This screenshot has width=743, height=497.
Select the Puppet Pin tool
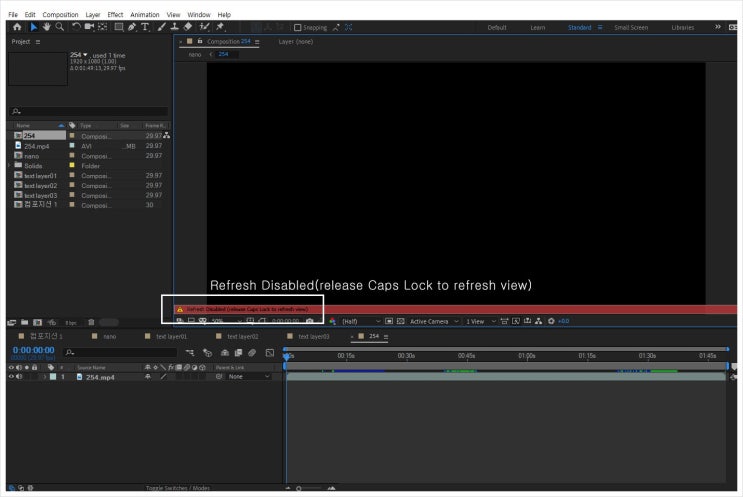pos(220,27)
